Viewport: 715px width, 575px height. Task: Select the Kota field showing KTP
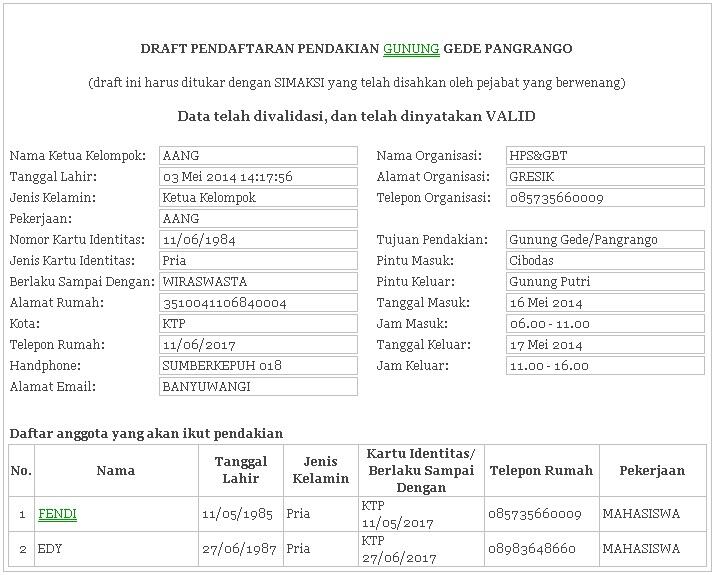258,323
